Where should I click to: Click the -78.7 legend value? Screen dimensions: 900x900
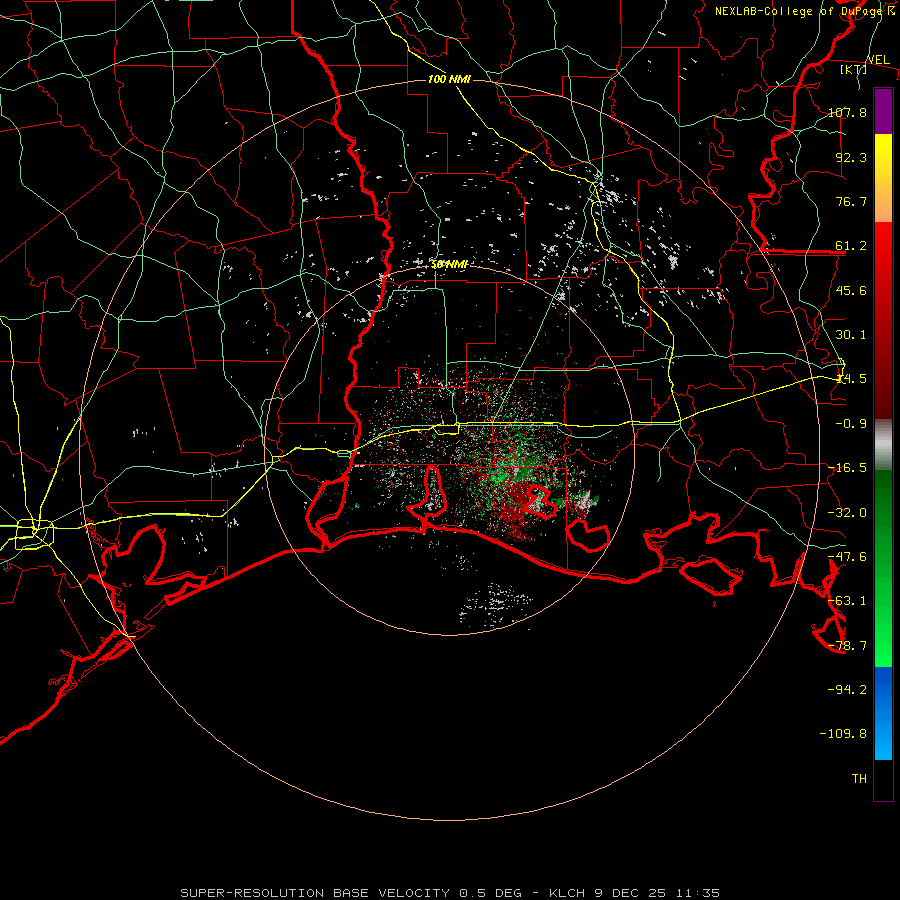coord(847,646)
